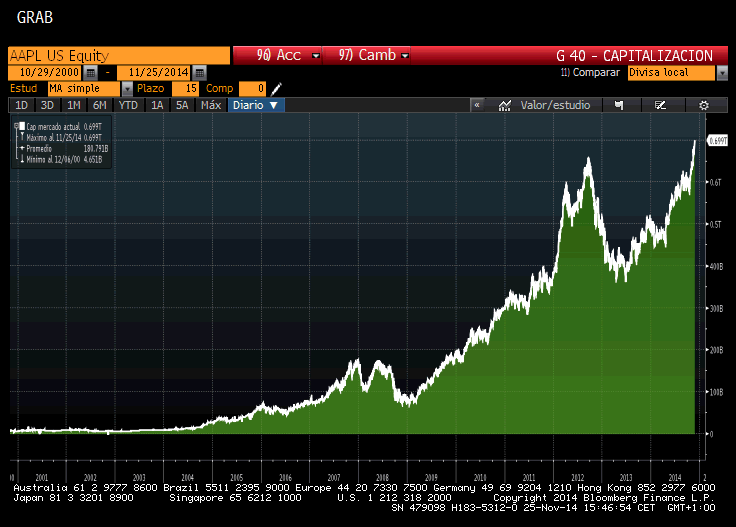This screenshot has width=736, height=527.
Task: Click the GRAB window title
Action: (x=35, y=17)
